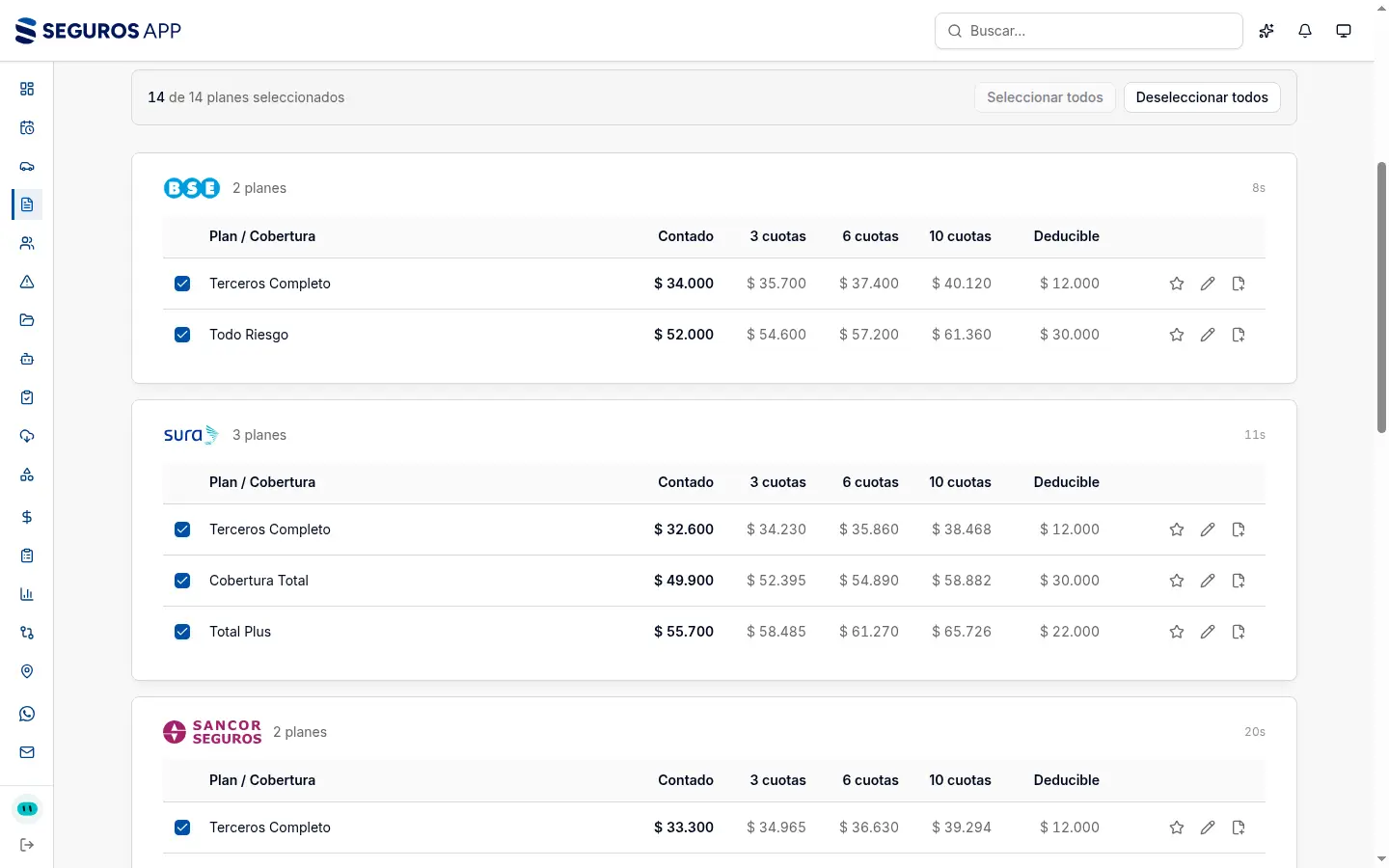Star the Sancor Terceros Completo plan
Screen dimensions: 1389x868
[1177, 827]
